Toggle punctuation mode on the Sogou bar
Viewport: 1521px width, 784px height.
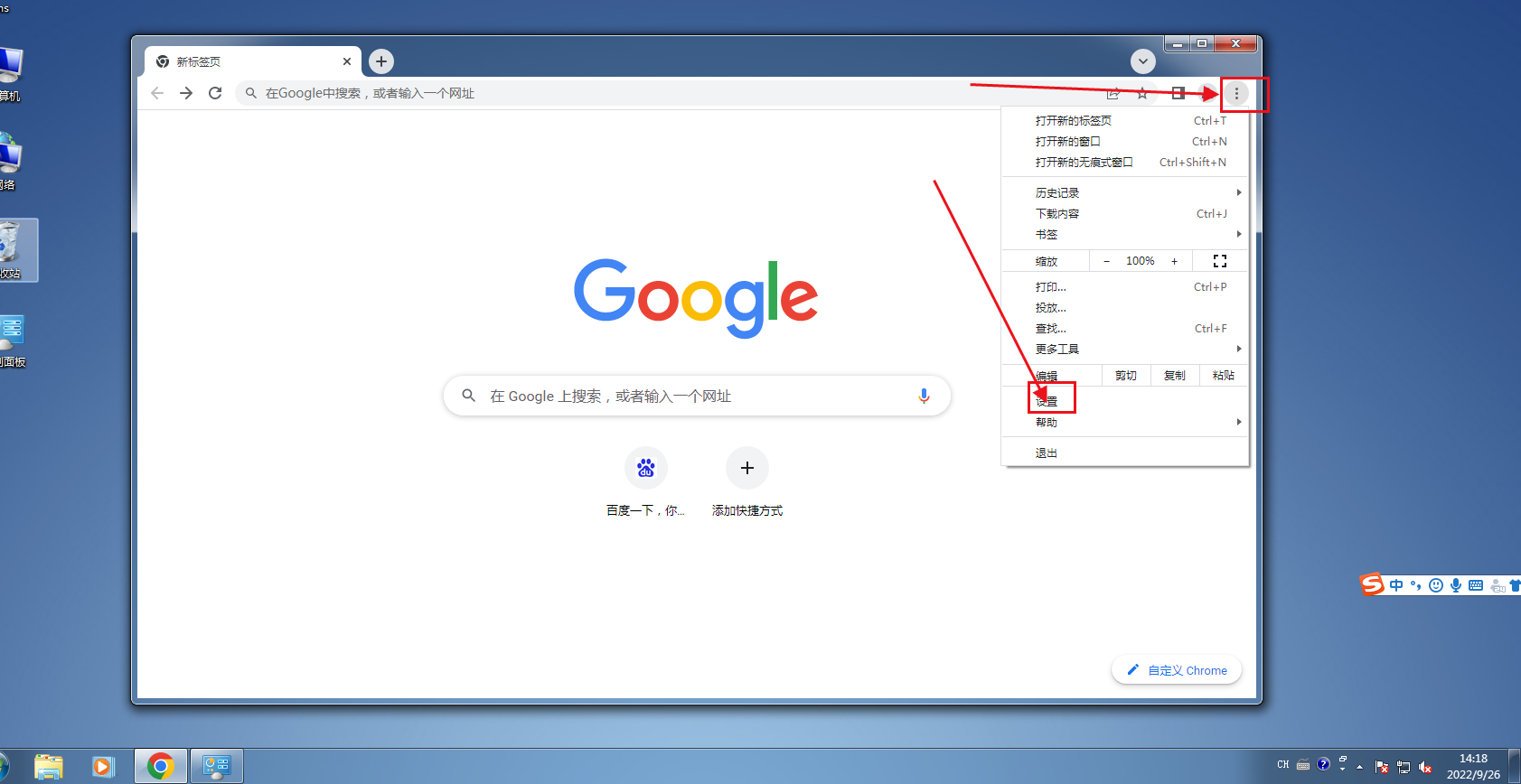click(x=1415, y=585)
